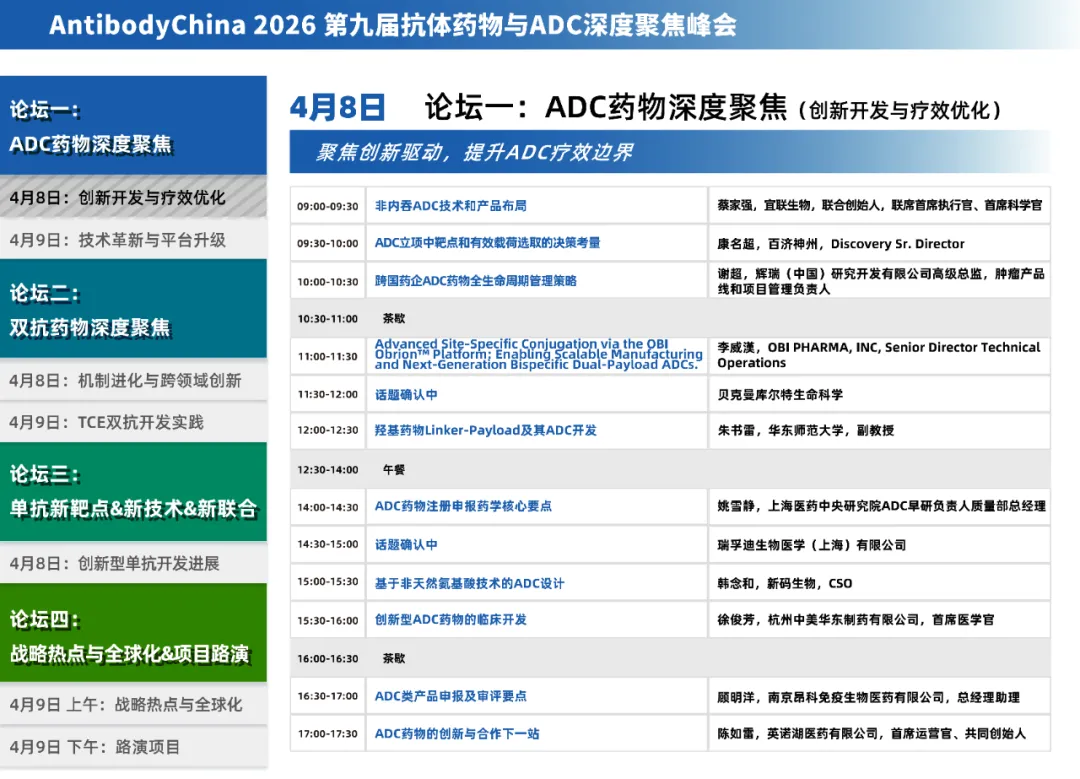Open 论坛四 战略热点与全球化&项目路演 section
Image resolution: width=1080 pixels, height=779 pixels.
133,633
